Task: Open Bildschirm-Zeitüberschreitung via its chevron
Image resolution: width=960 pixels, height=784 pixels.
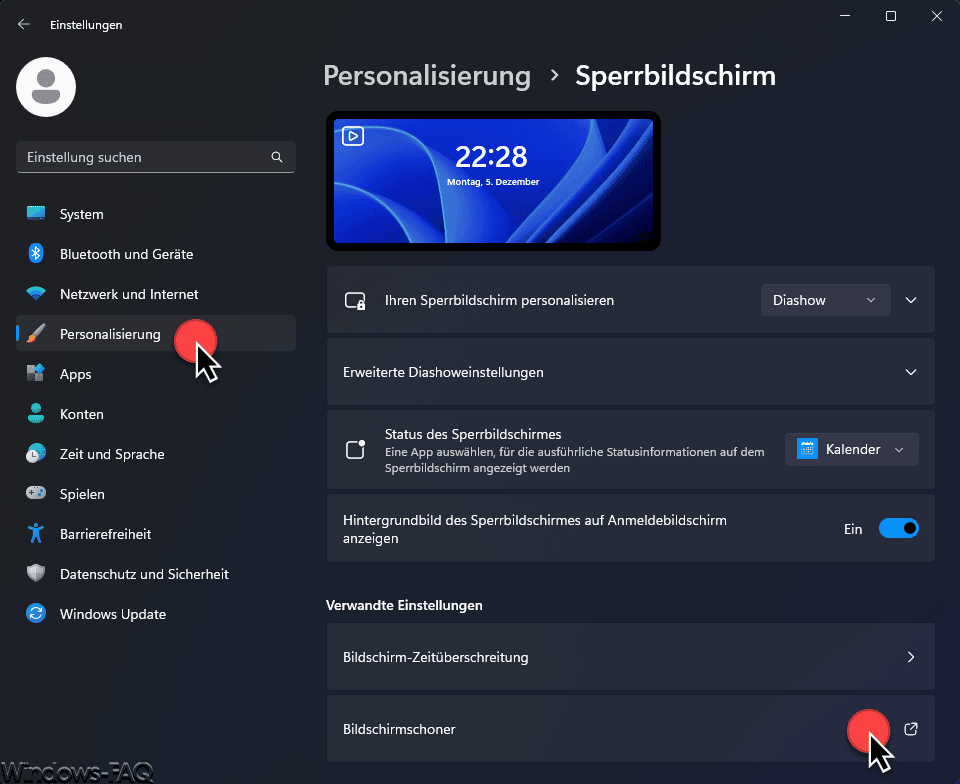Action: click(x=911, y=657)
